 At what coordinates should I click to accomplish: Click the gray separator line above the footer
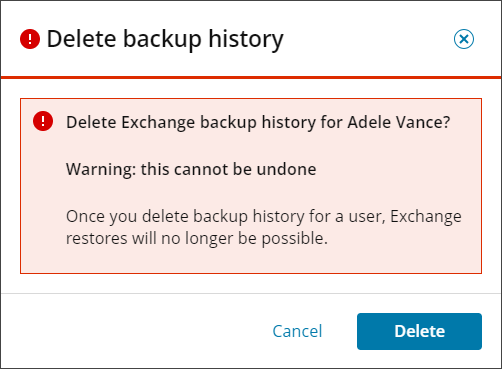251,294
